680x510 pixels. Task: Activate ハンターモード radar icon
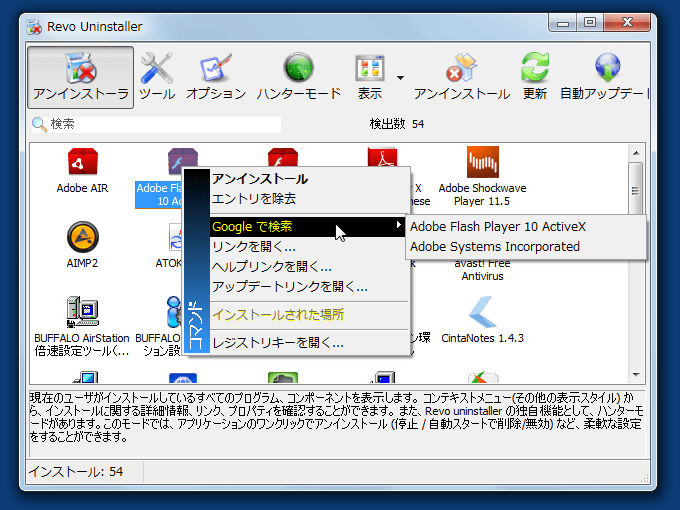point(298,68)
